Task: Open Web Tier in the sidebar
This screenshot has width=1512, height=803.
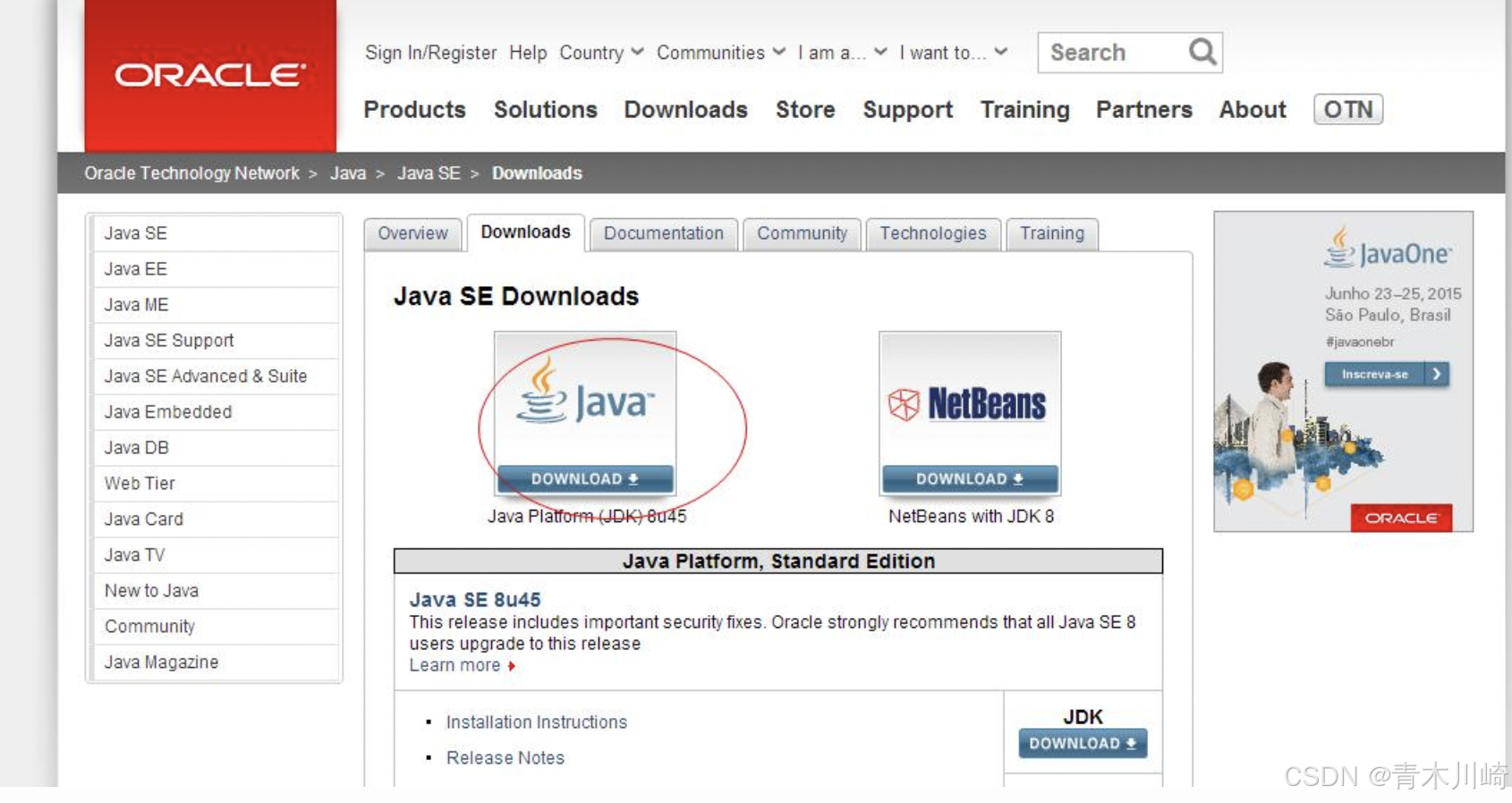Action: point(216,484)
